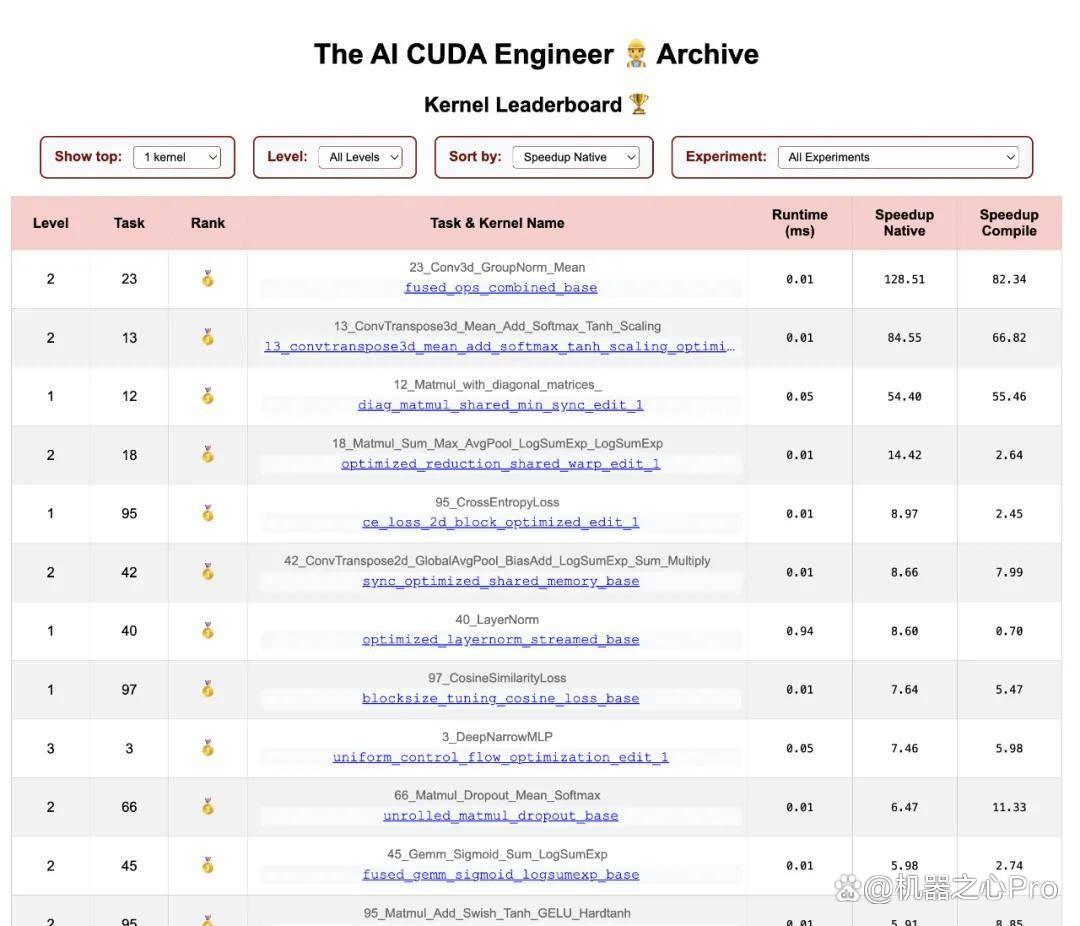This screenshot has height=926, width=1080.
Task: Click the Speedup Native column header
Action: click(x=904, y=223)
